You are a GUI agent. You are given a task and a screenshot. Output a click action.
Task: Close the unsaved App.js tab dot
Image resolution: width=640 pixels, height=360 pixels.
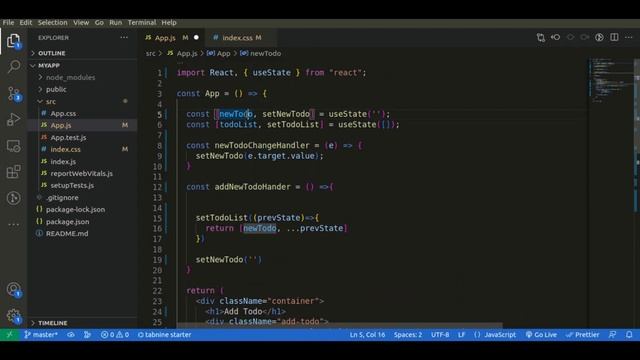(x=196, y=38)
